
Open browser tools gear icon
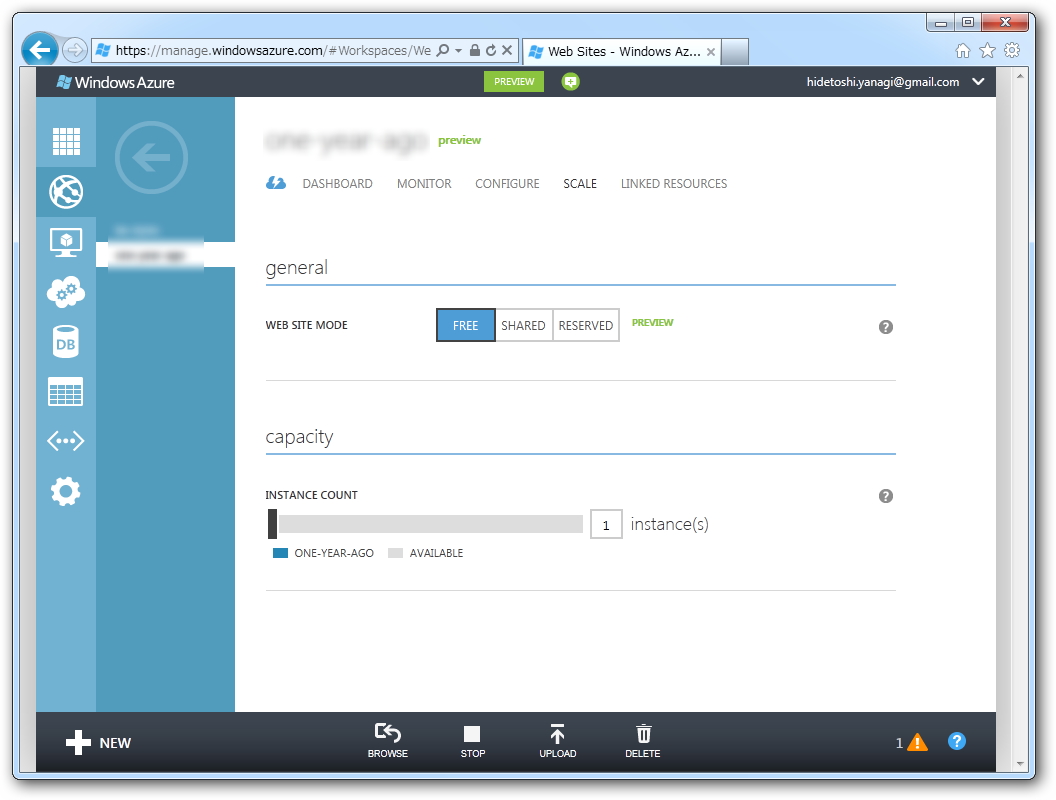[x=1012, y=51]
